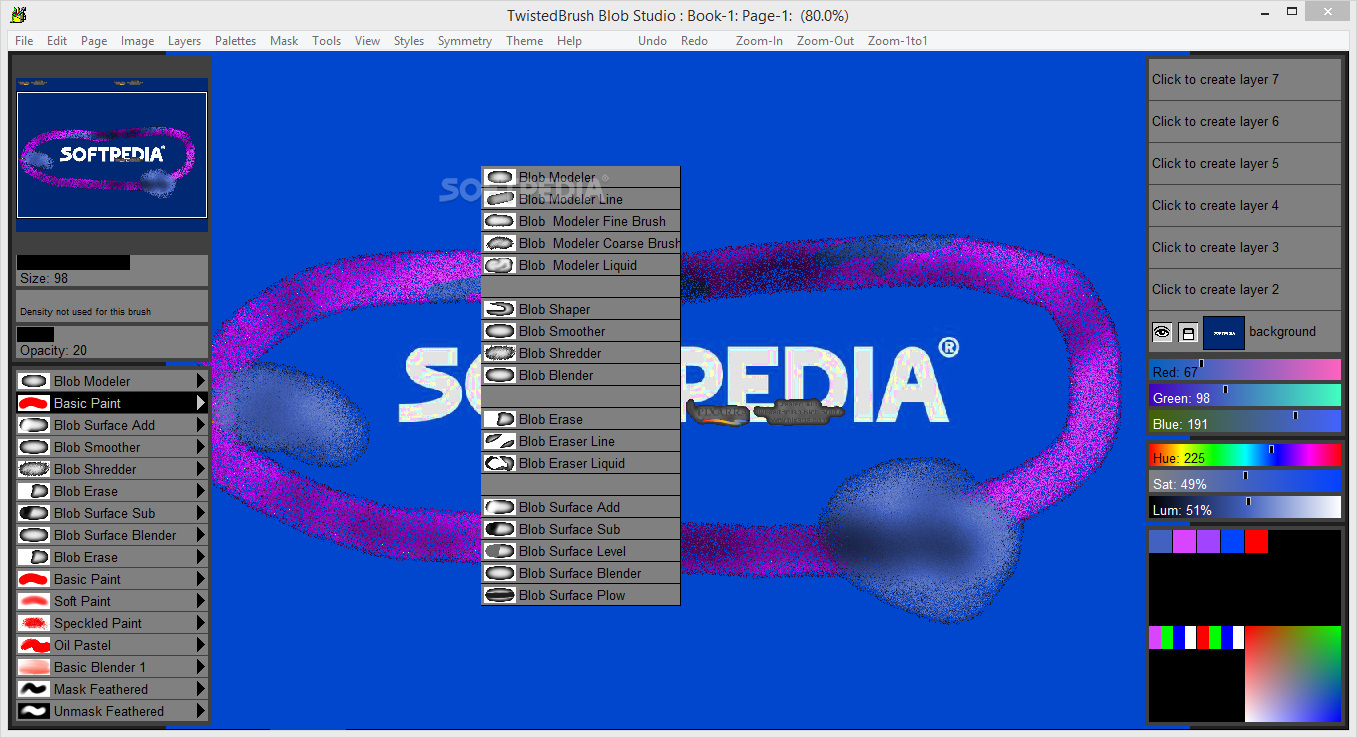This screenshot has height=738, width=1357.
Task: Pick the Blob Surface Plow brush
Action: [581, 595]
